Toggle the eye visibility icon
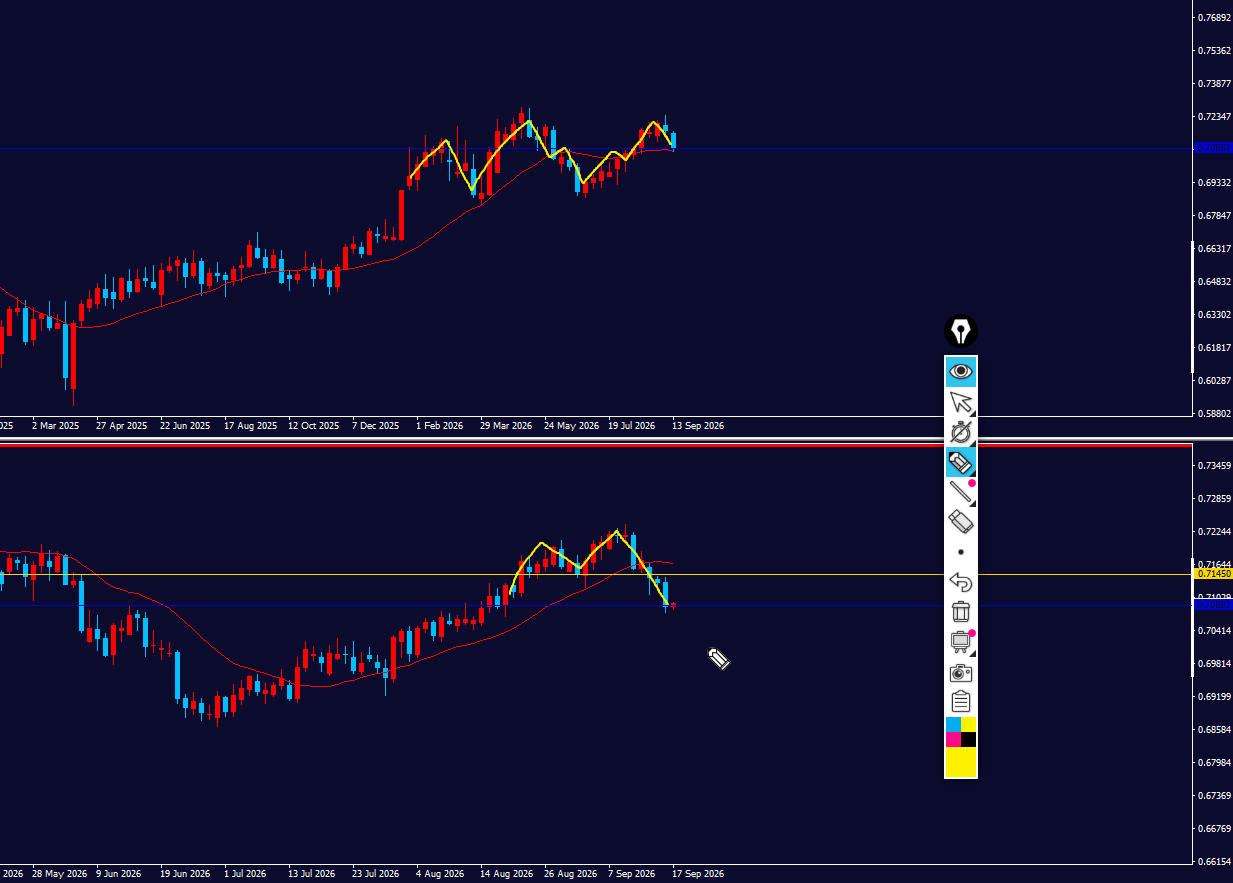 (960, 371)
